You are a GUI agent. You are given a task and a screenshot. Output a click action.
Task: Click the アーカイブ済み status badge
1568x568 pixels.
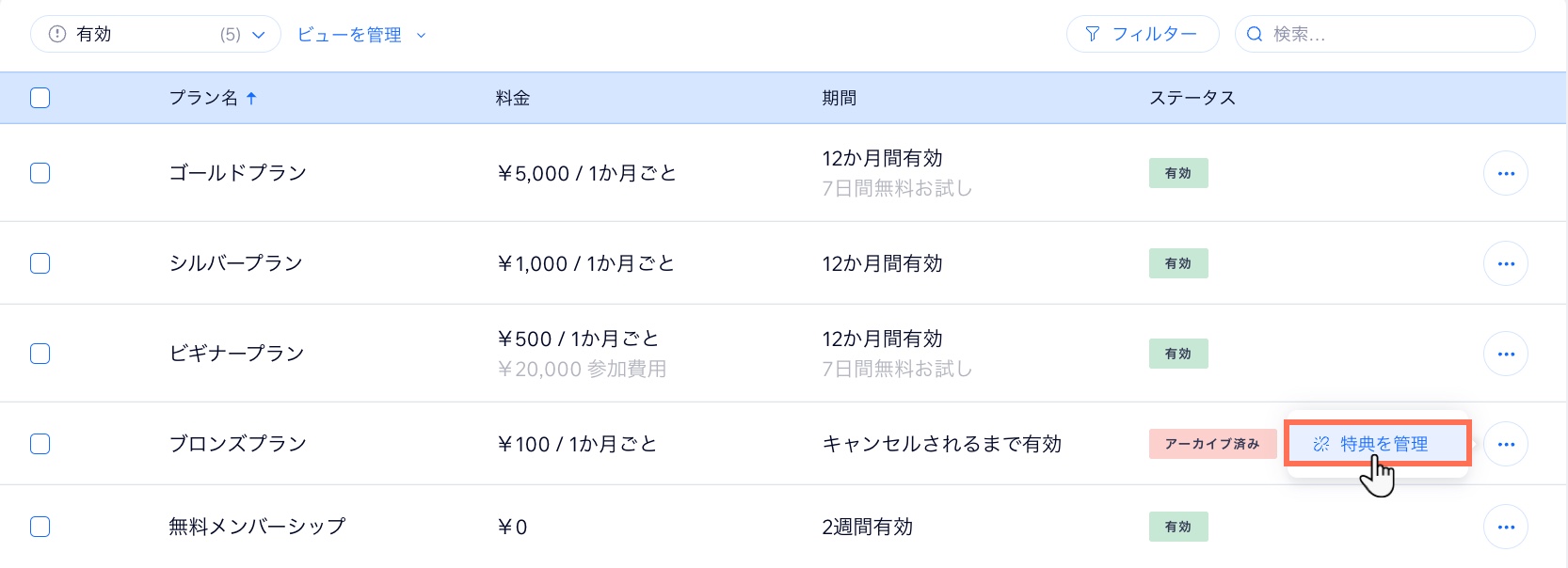(x=1211, y=444)
